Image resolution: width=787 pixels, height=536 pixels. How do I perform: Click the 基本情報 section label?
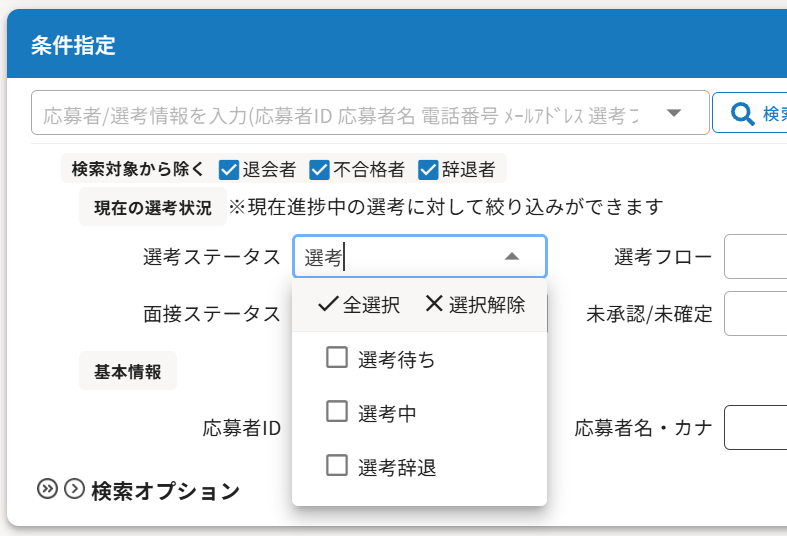coord(127,371)
